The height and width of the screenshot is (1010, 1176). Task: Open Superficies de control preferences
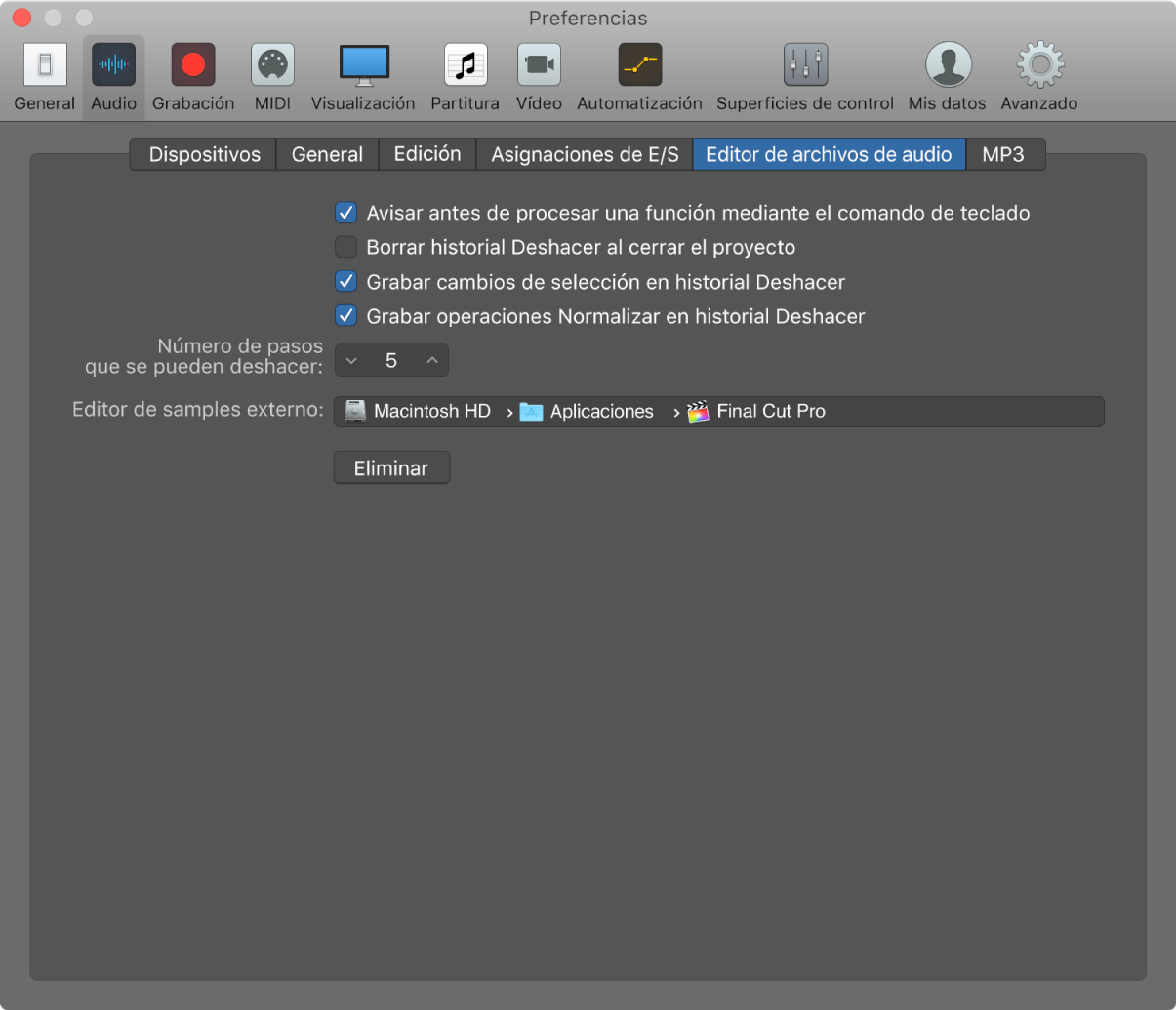coord(805,66)
